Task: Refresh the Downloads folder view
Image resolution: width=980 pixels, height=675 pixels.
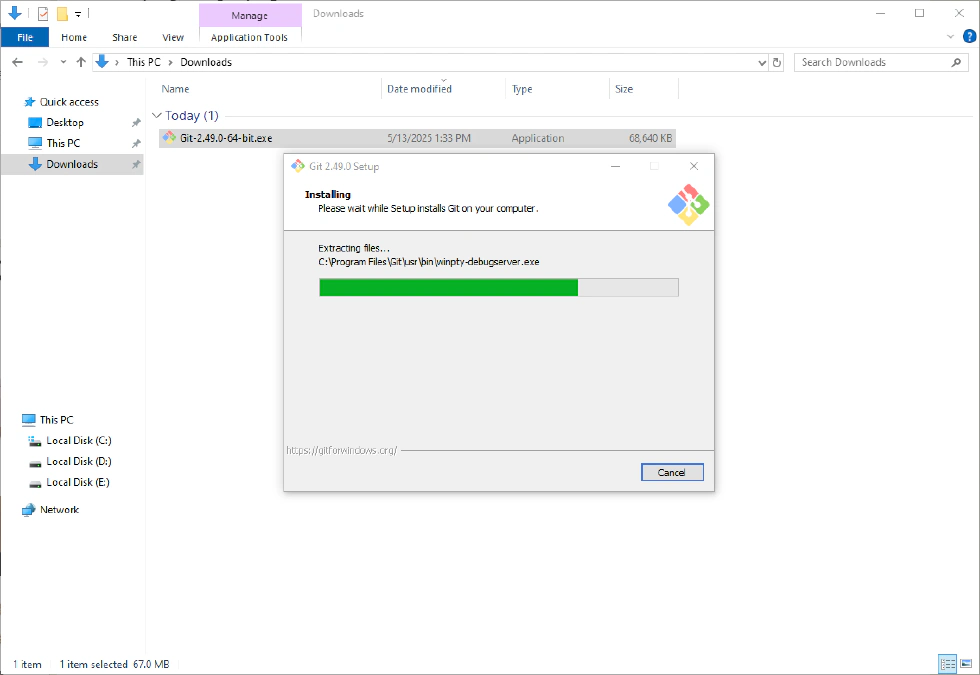Action: [x=778, y=62]
